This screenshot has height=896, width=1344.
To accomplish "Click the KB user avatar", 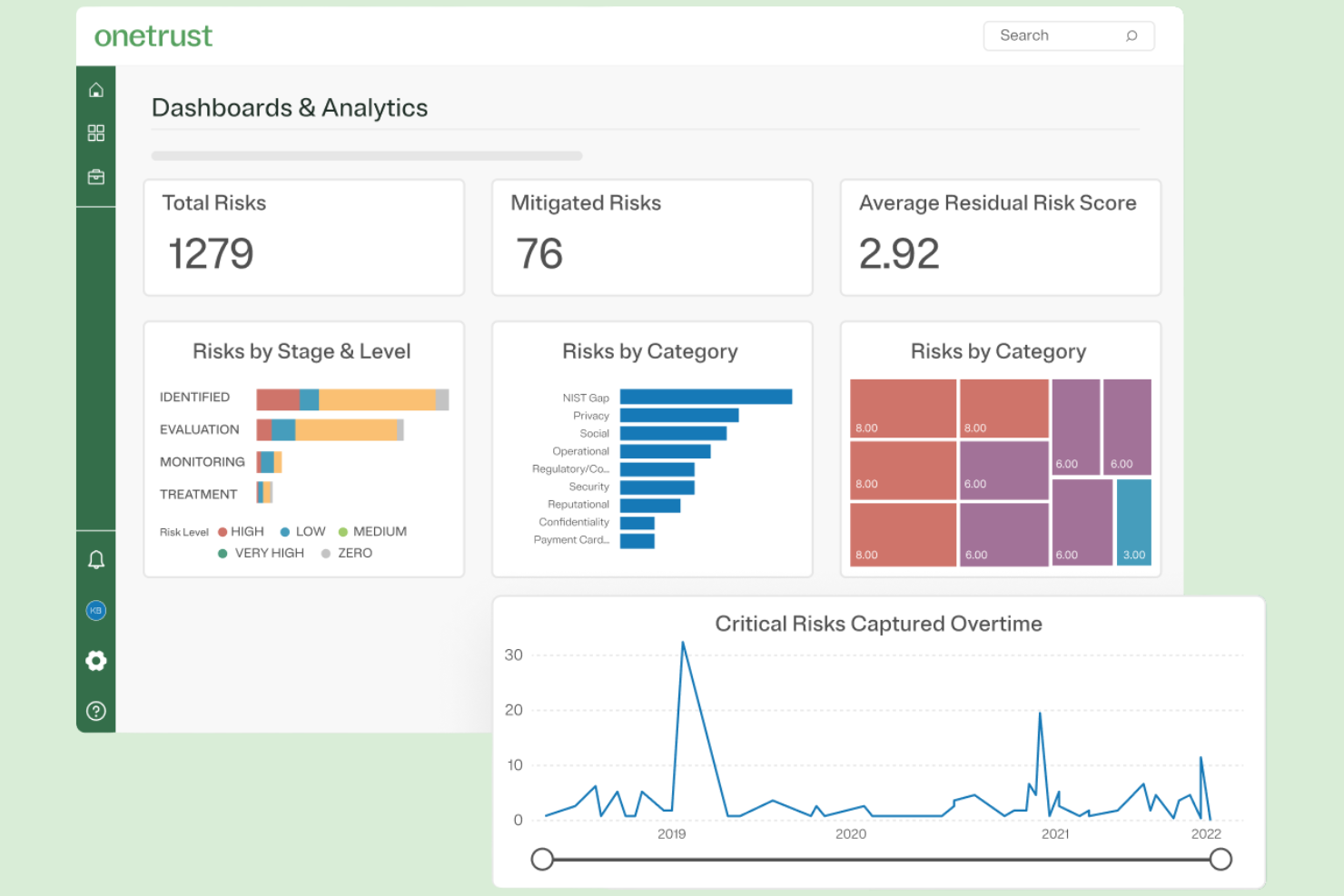I will pyautogui.click(x=96, y=610).
